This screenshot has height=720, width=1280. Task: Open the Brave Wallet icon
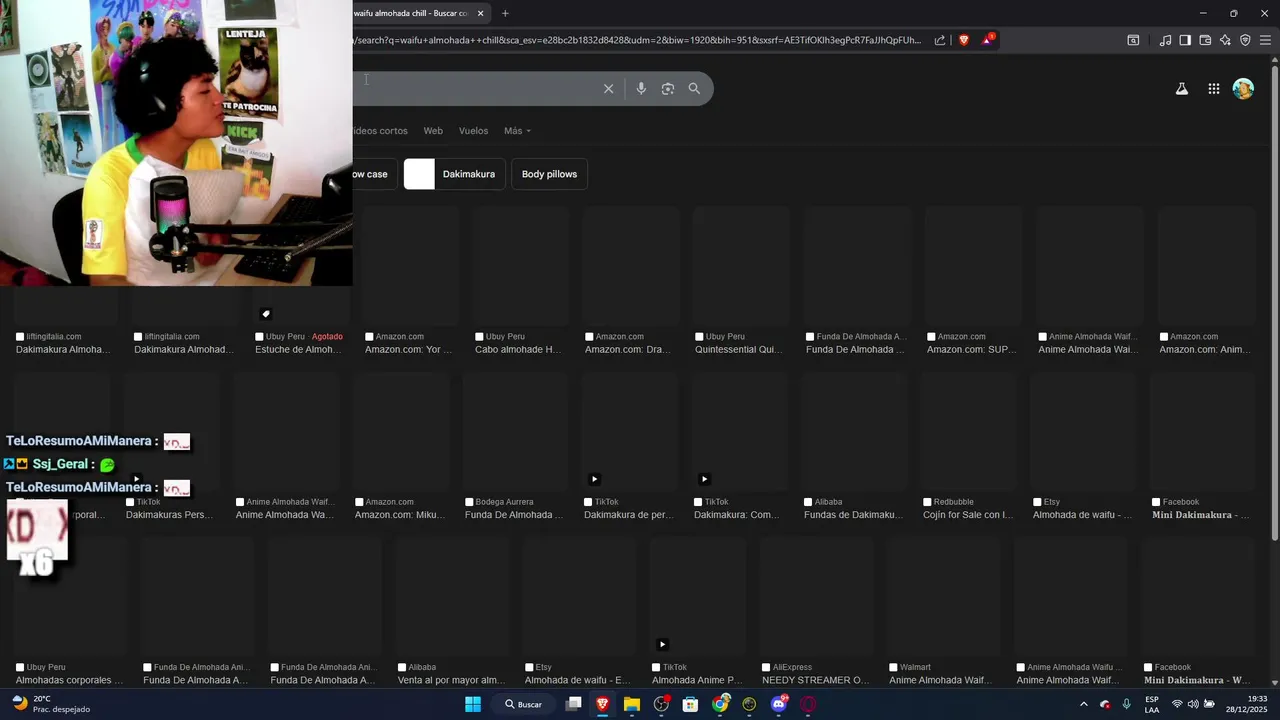pyautogui.click(x=1205, y=40)
